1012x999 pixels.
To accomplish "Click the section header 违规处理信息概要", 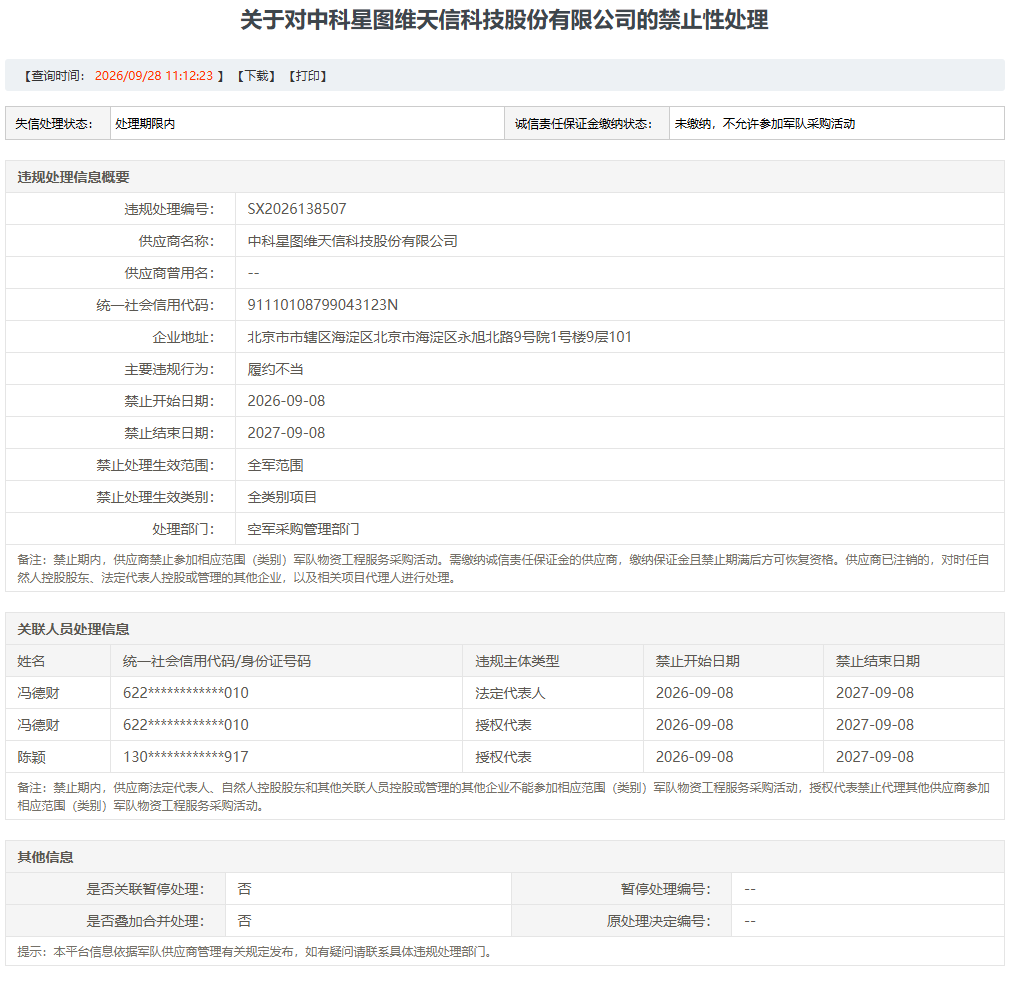I will 74,177.
